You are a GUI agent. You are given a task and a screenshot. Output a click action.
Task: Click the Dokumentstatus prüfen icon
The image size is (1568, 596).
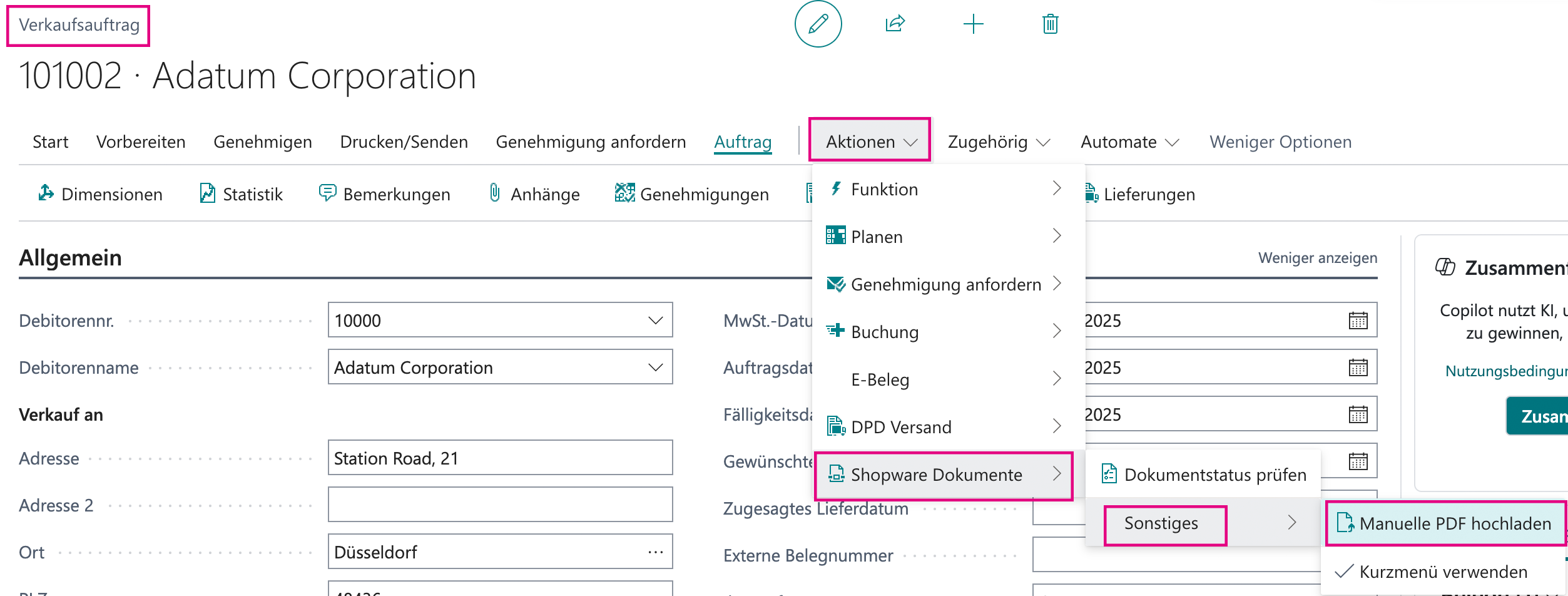coord(1109,474)
